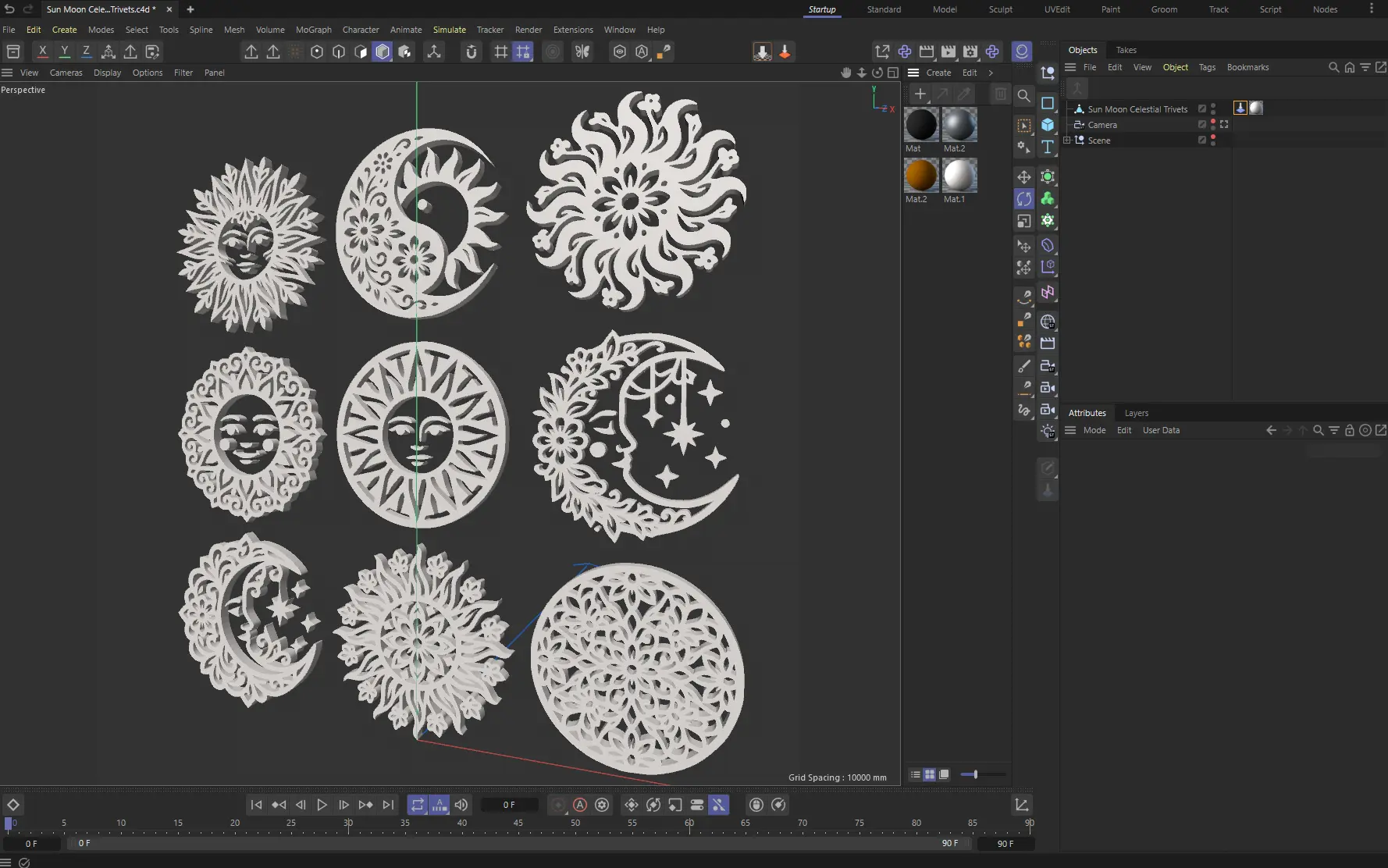Toggle Scene visibility dots
1388x868 pixels.
1213,141
